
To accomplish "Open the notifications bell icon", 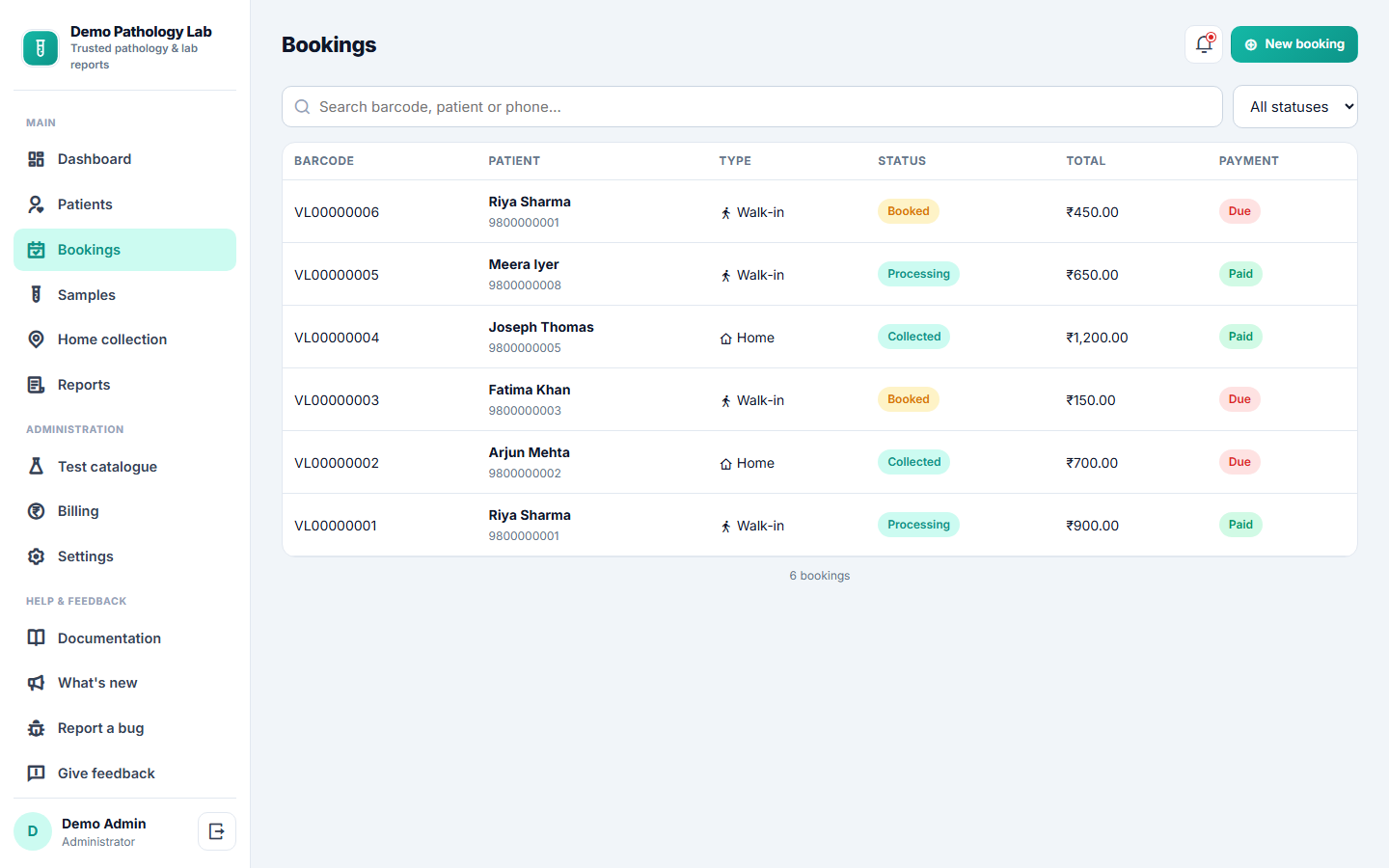I will click(1204, 44).
